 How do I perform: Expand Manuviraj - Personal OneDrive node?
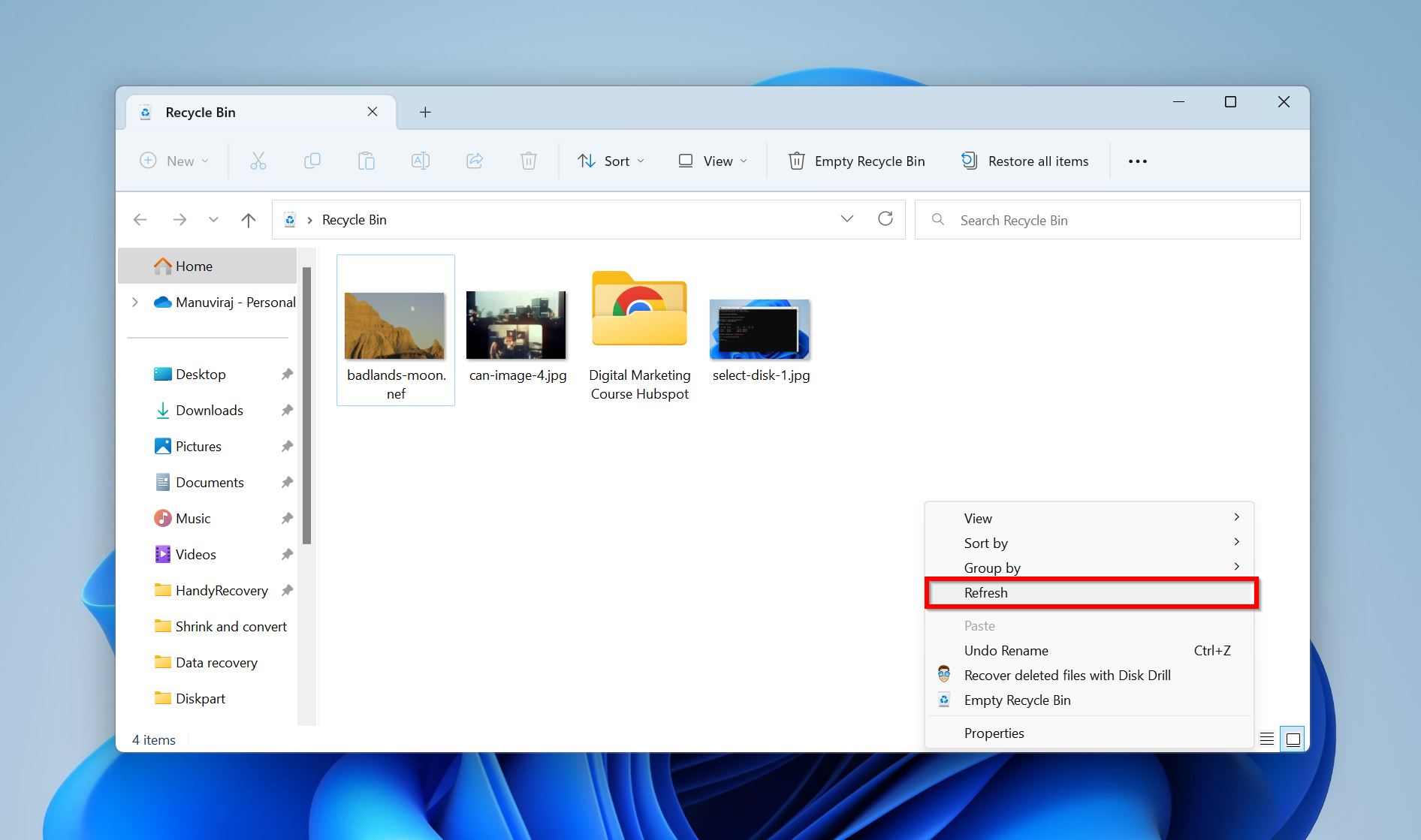click(135, 302)
